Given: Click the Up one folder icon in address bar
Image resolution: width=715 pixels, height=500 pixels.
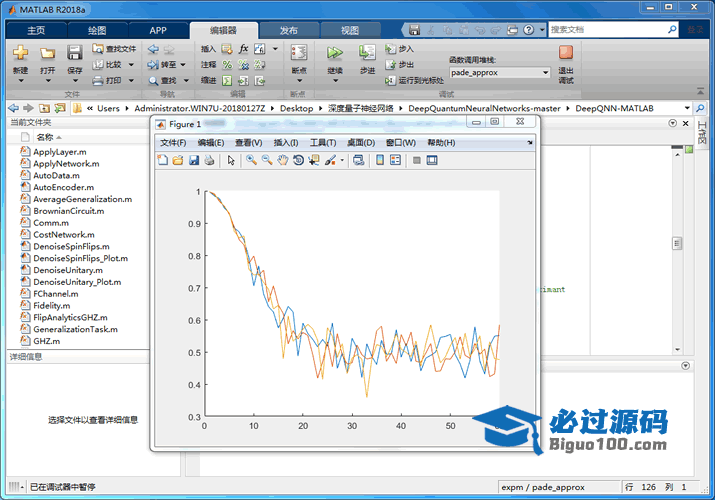Looking at the screenshot, I should point(44,108).
